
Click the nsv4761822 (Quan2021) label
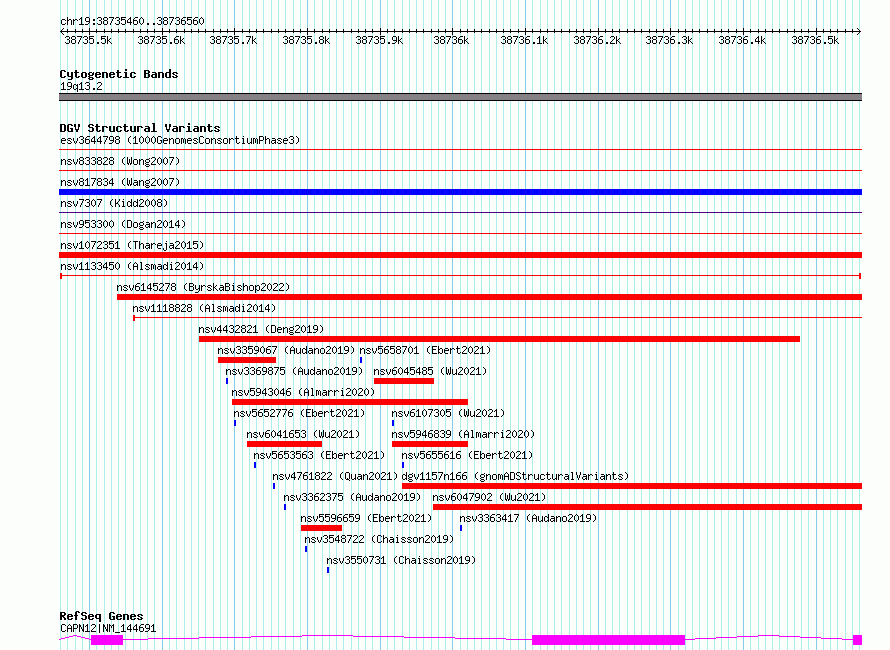click(x=335, y=476)
